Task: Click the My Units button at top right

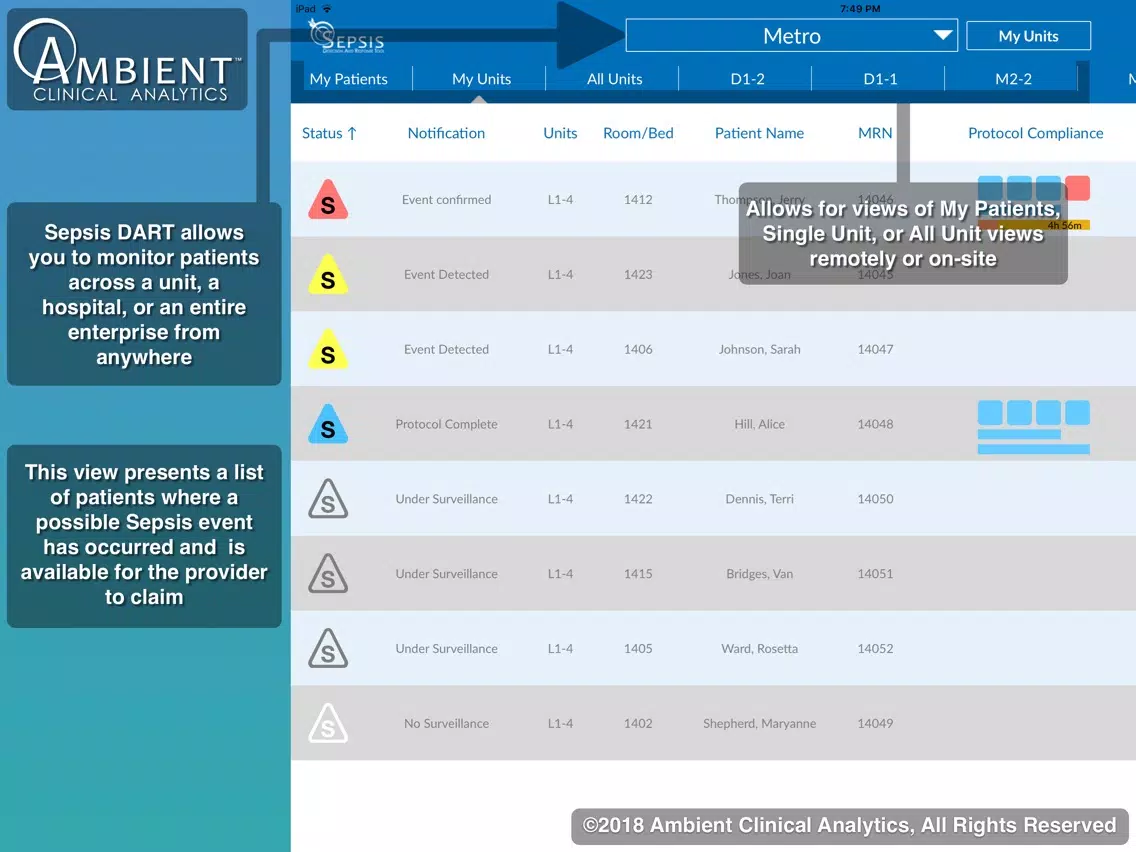Action: [1028, 36]
